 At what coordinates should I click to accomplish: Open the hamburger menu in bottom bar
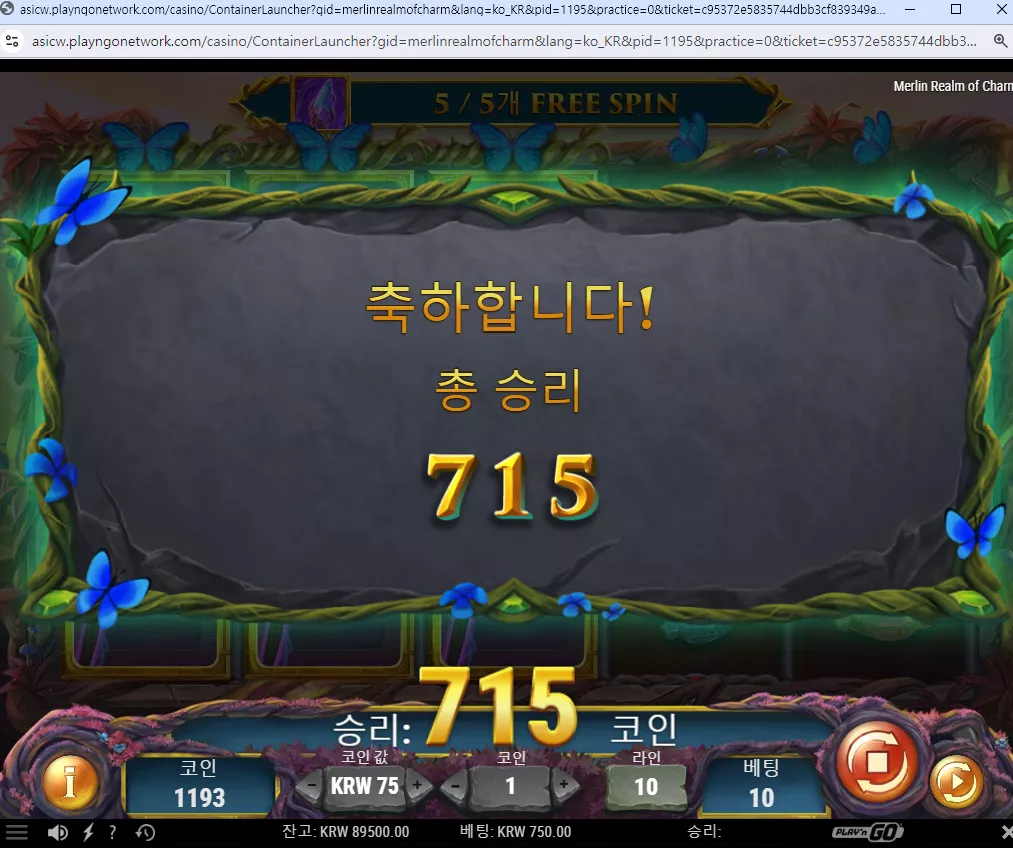click(x=17, y=832)
